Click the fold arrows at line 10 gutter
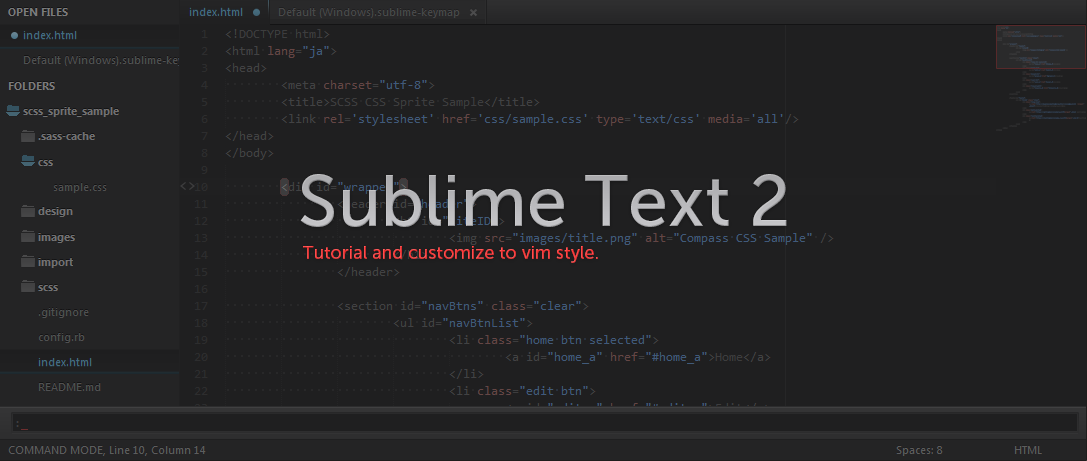This screenshot has height=461, width=1087. click(187, 186)
